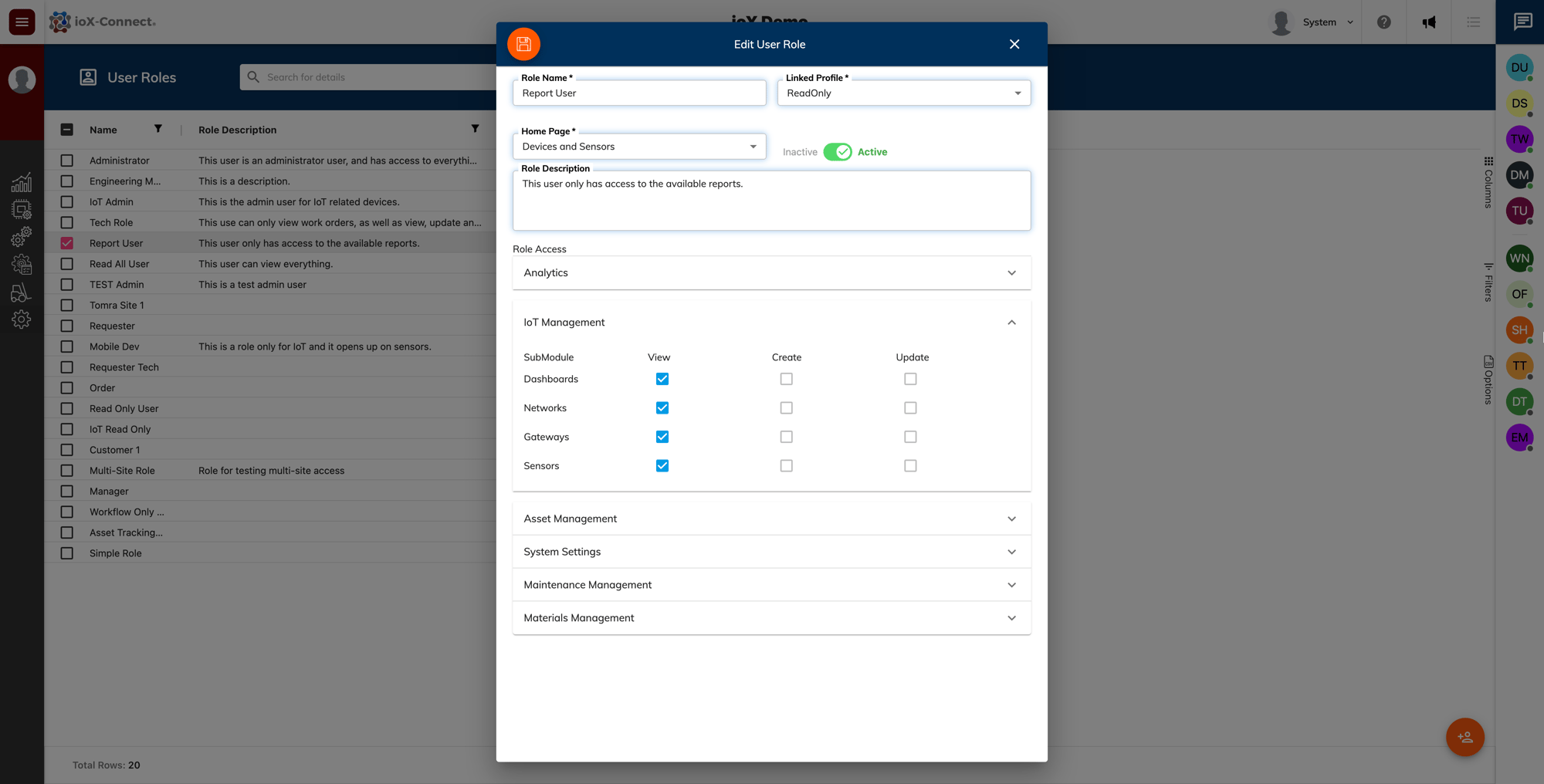Uncheck View permission for Sensors

tap(662, 465)
